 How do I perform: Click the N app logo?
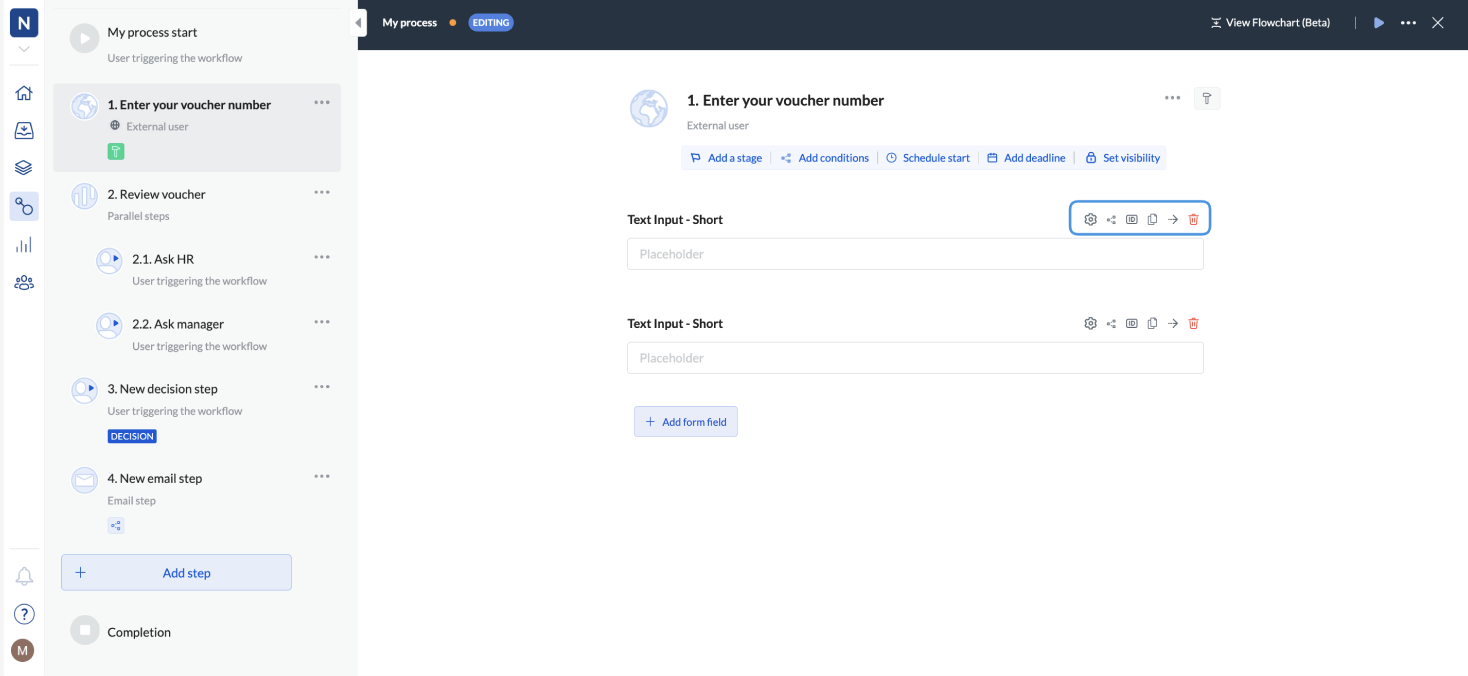(x=24, y=23)
